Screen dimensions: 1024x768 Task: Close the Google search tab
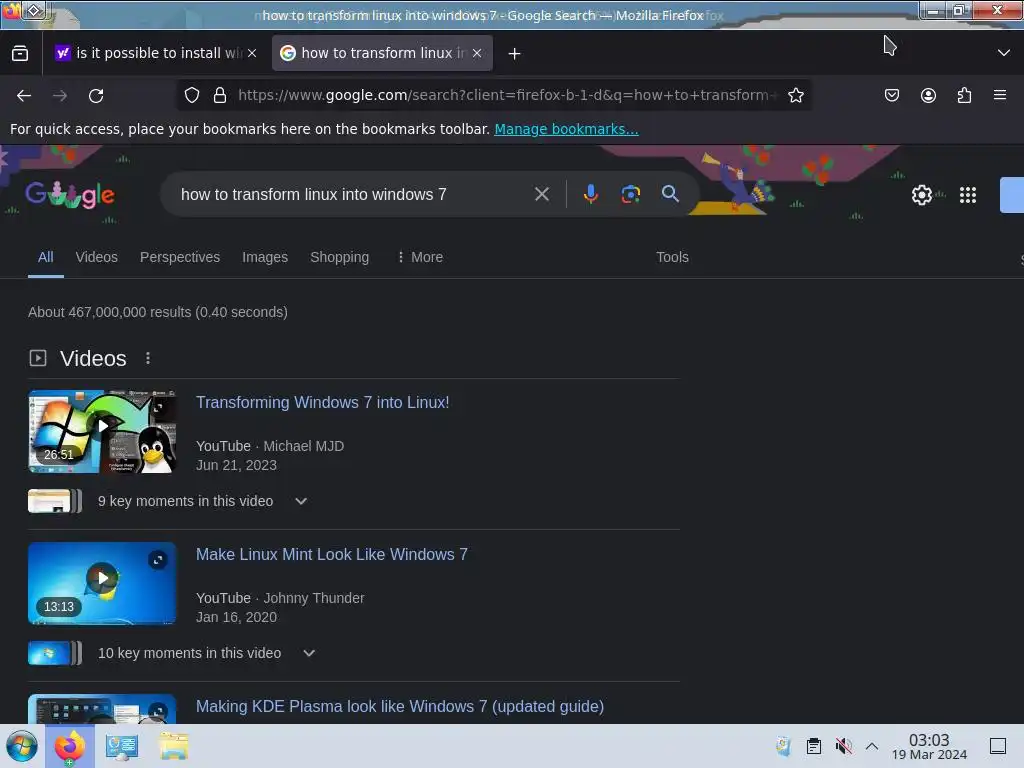(x=477, y=54)
